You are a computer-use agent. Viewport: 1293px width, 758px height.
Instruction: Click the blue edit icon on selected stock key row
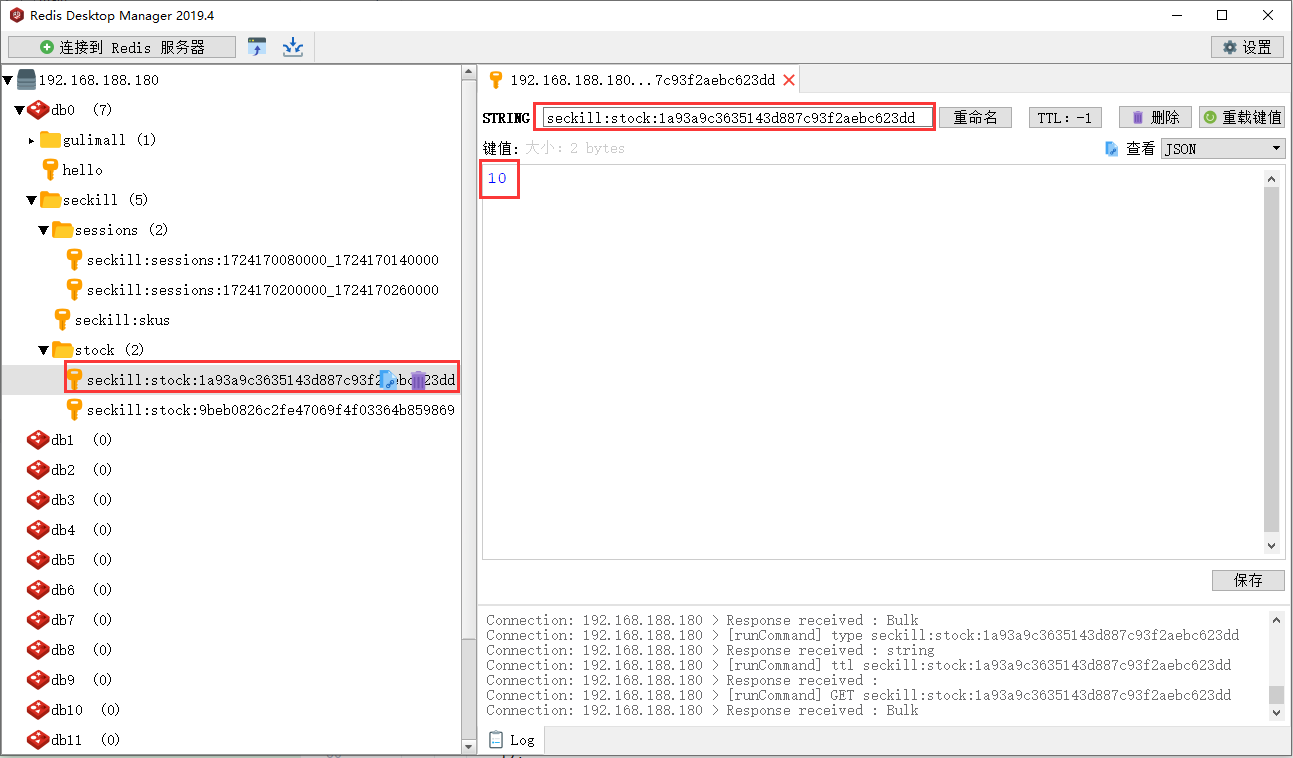click(x=388, y=380)
